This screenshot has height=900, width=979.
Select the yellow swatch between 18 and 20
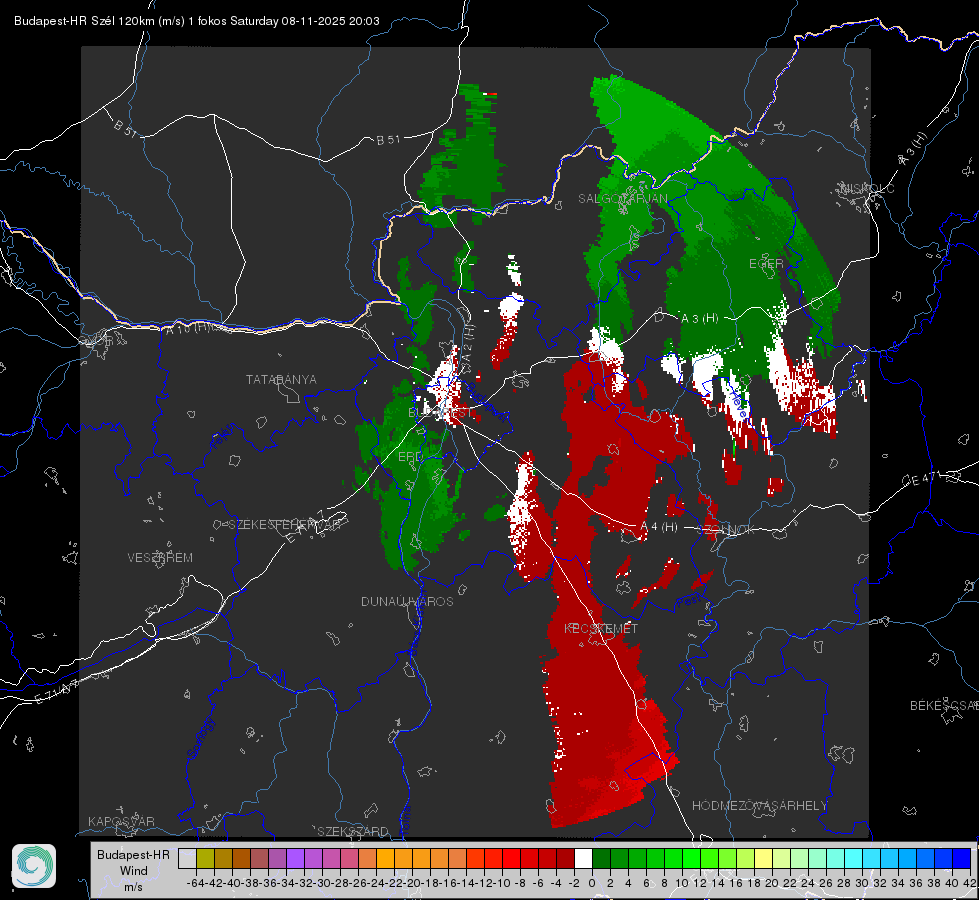tap(764, 859)
